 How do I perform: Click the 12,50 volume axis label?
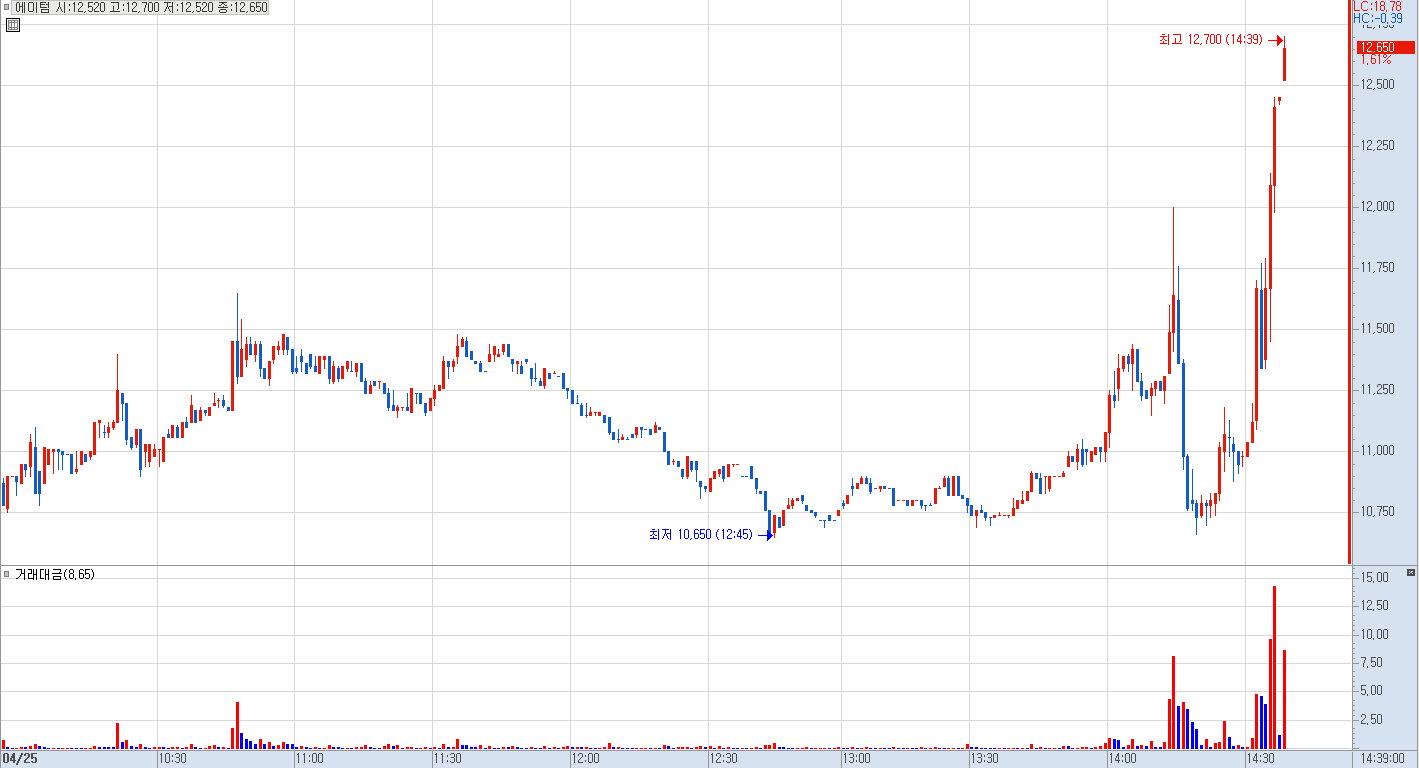coord(1374,606)
